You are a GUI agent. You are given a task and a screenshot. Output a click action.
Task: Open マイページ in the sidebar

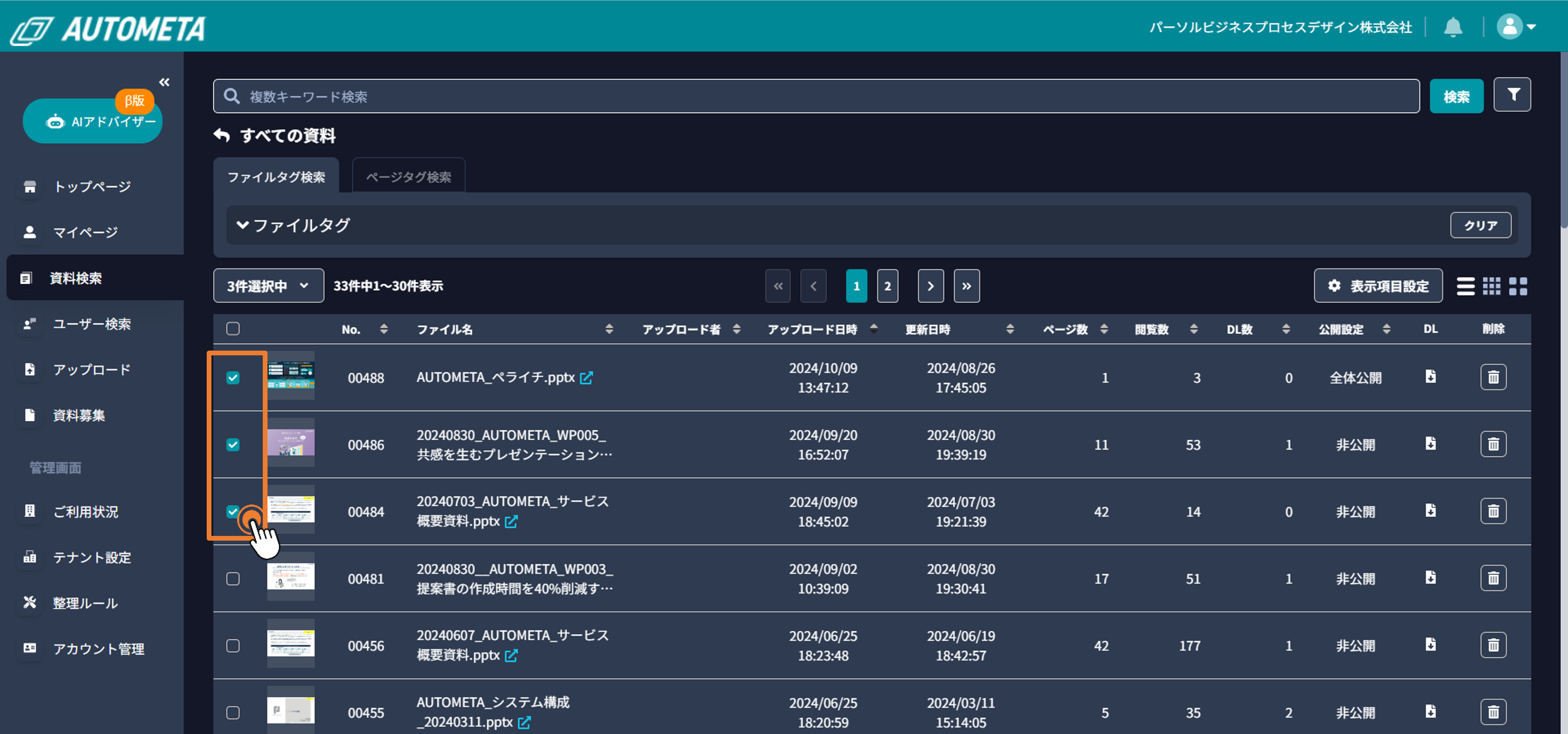point(85,232)
